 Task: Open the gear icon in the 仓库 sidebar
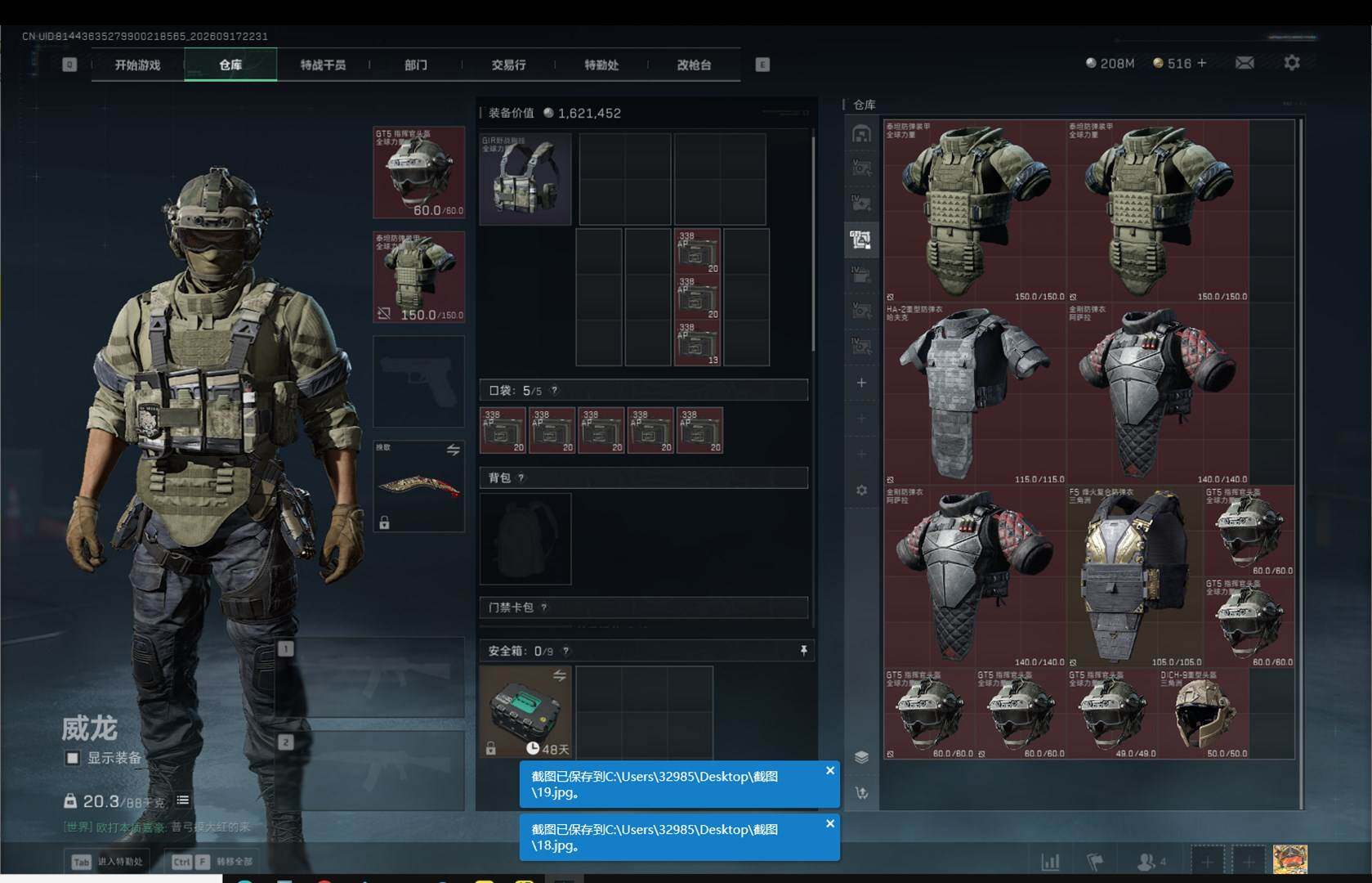coord(861,490)
